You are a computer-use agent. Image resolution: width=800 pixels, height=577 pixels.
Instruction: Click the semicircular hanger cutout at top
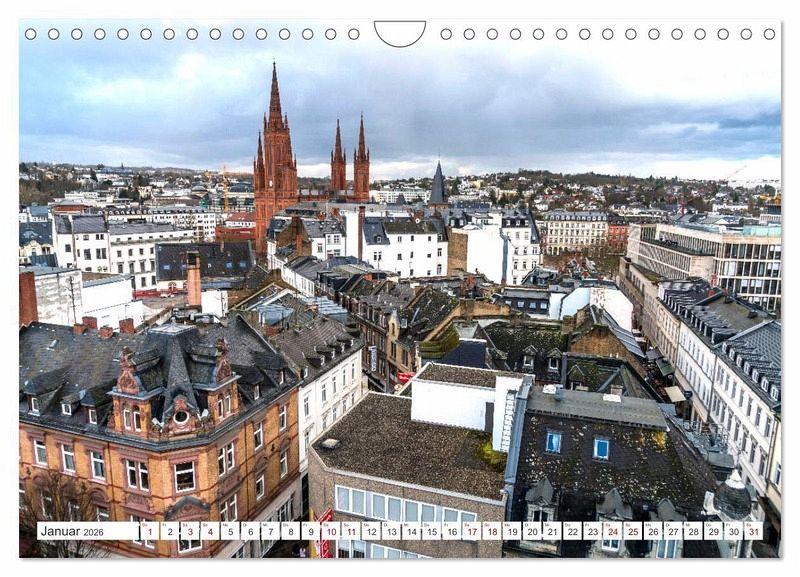pyautogui.click(x=399, y=32)
